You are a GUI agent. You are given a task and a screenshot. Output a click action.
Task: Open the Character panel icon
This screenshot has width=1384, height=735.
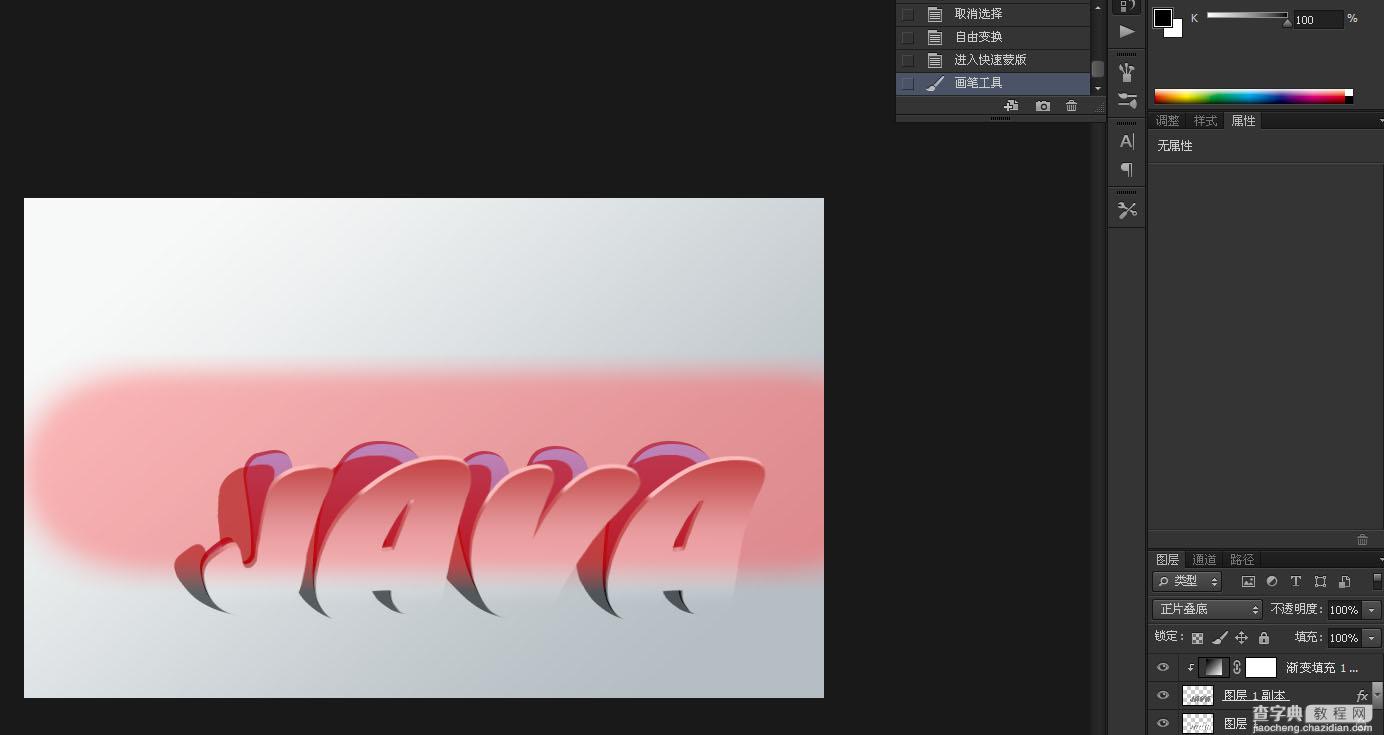click(1127, 141)
